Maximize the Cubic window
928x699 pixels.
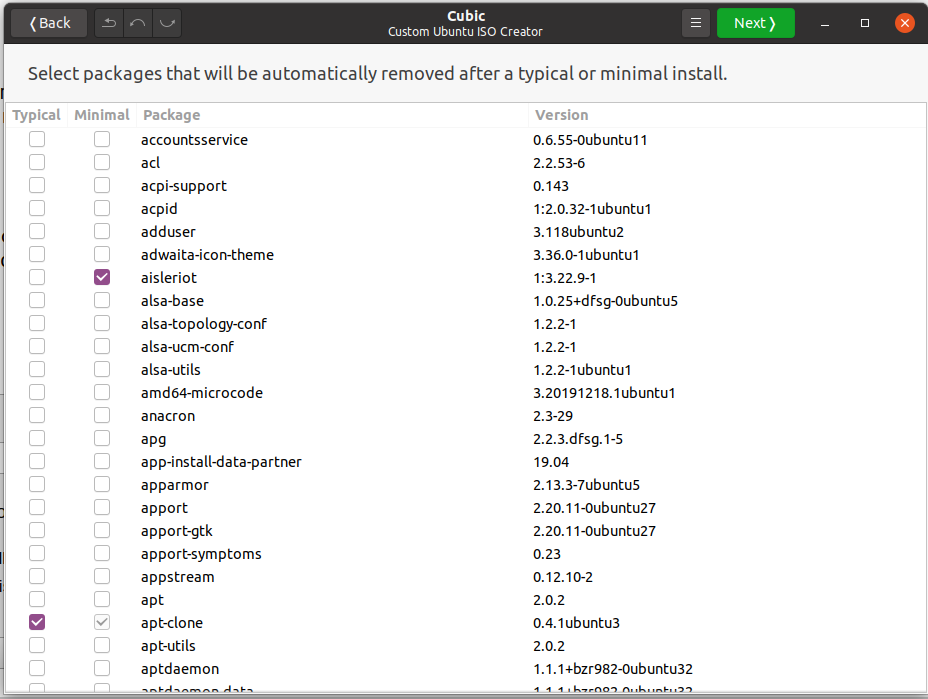(865, 23)
